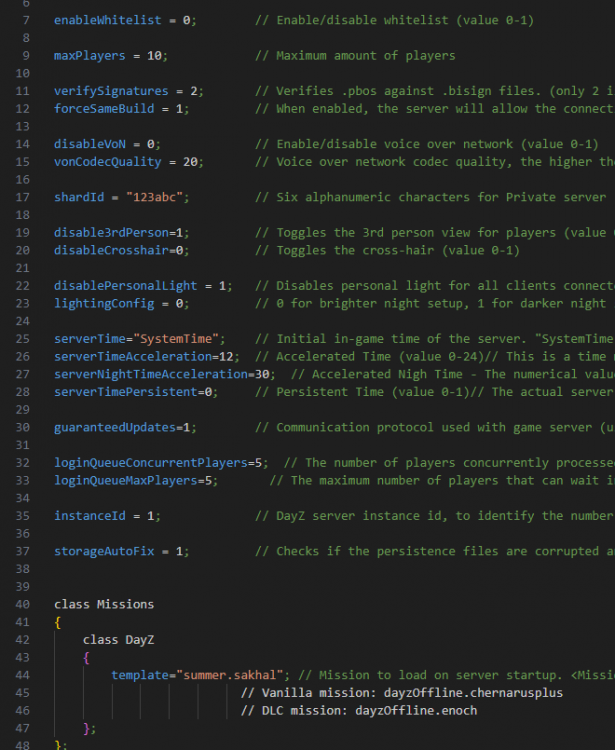The image size is (615, 750).
Task: Click the value 20 on vonCodecQuality line
Action: click(190, 162)
